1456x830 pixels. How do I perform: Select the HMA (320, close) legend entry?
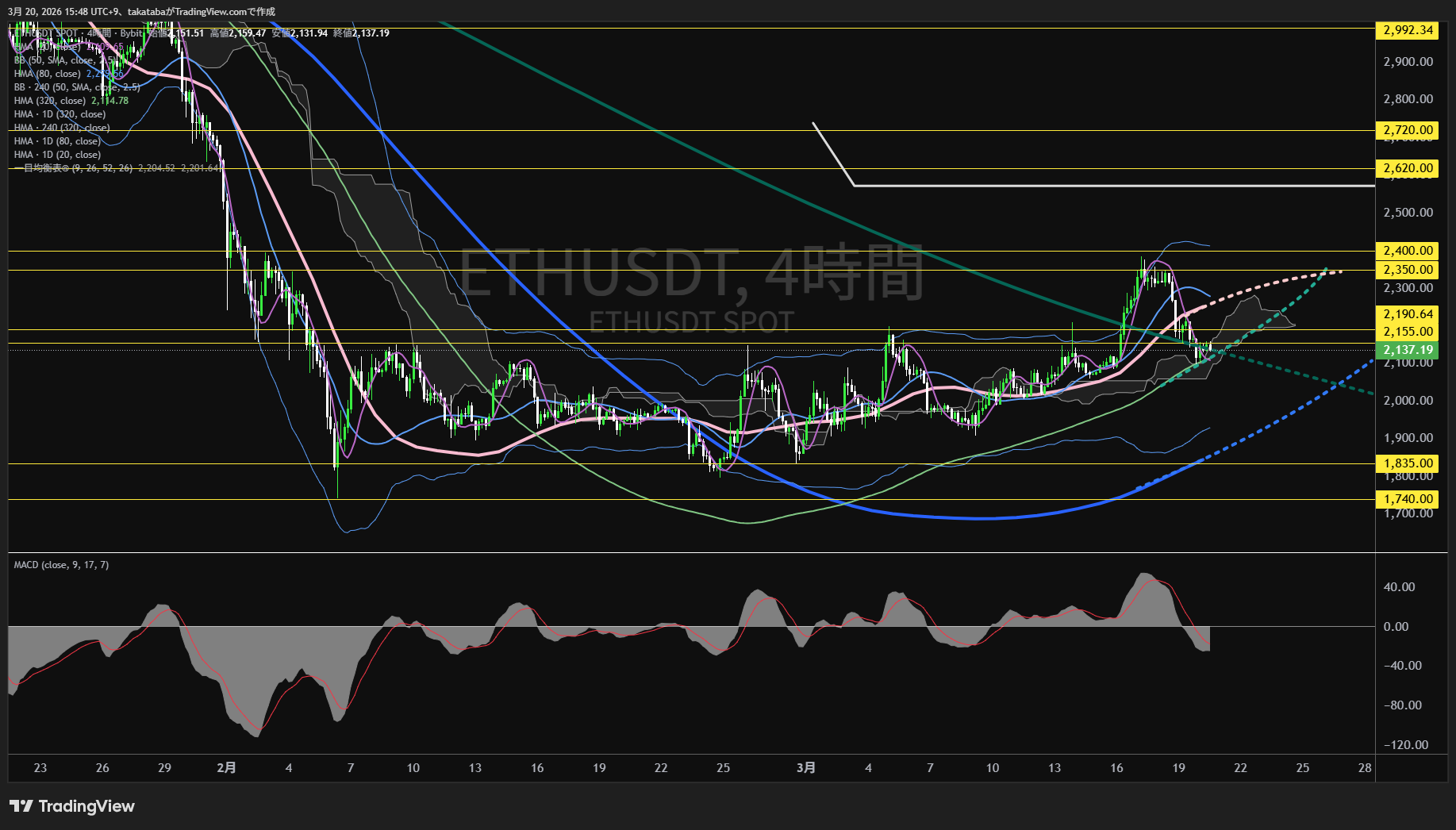pyautogui.click(x=49, y=101)
